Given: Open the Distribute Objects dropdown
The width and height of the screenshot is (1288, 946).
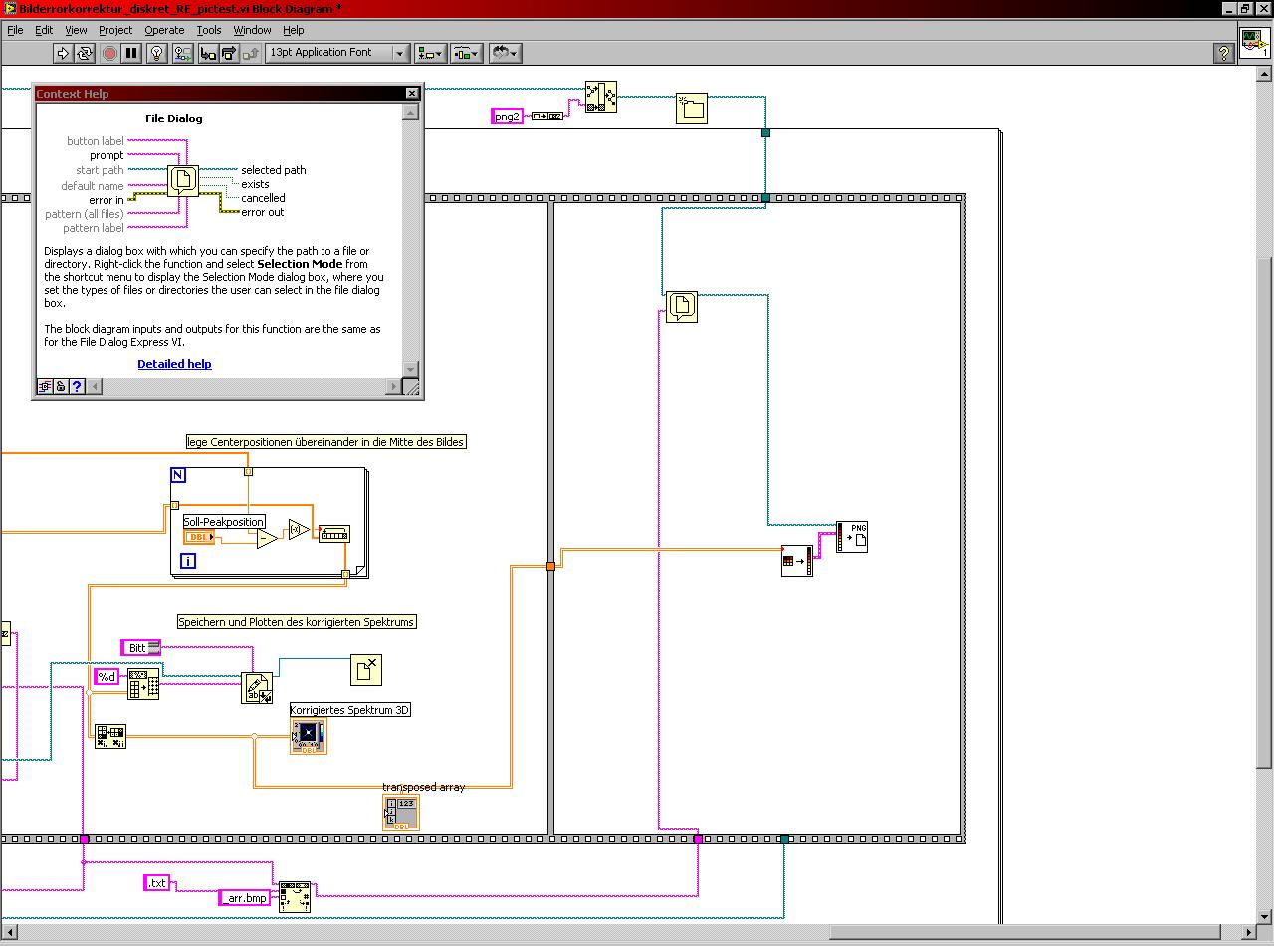Looking at the screenshot, I should [x=467, y=53].
